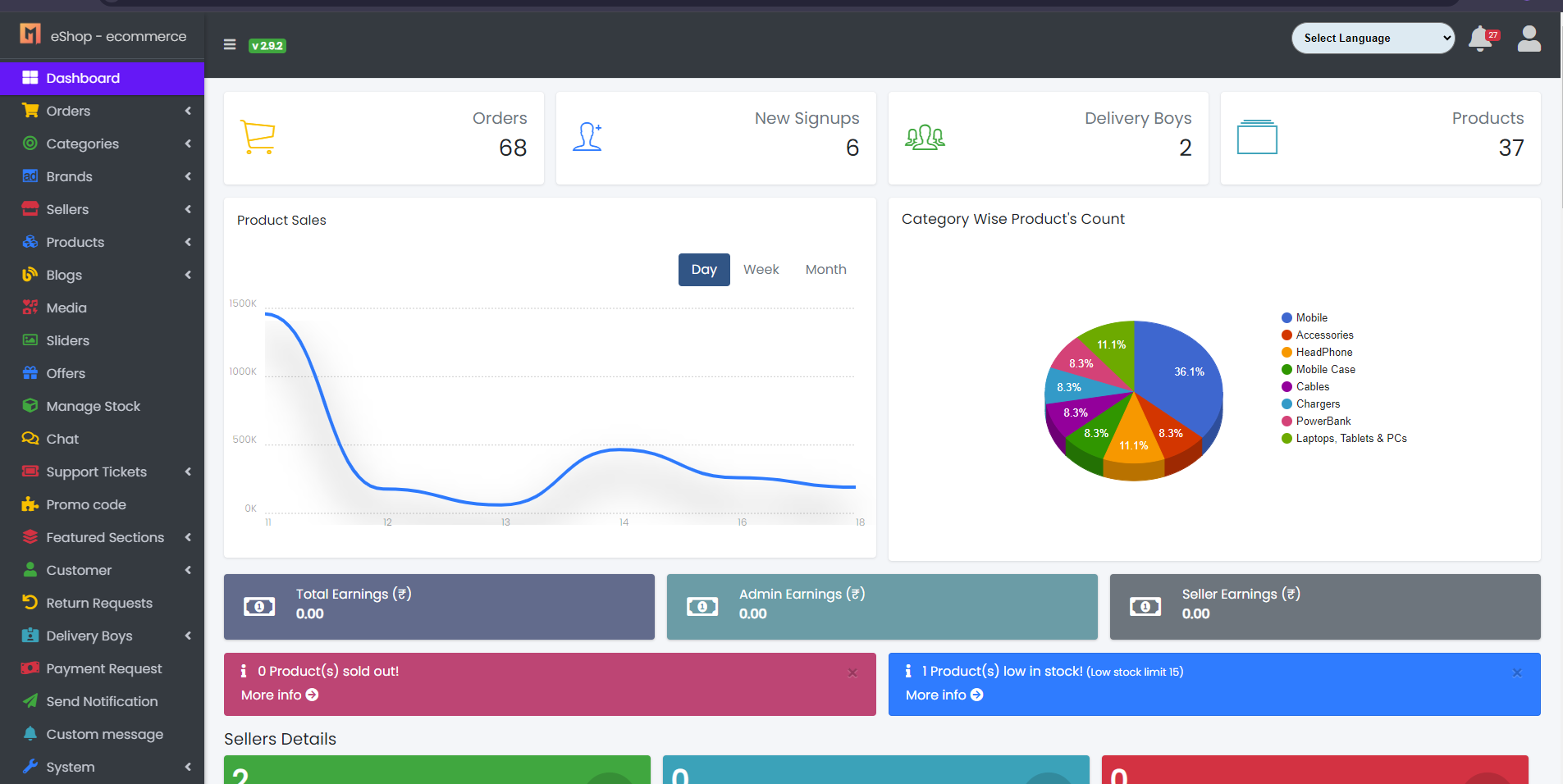Dismiss the low in stock alert
The image size is (1563, 784).
pos(1516,672)
